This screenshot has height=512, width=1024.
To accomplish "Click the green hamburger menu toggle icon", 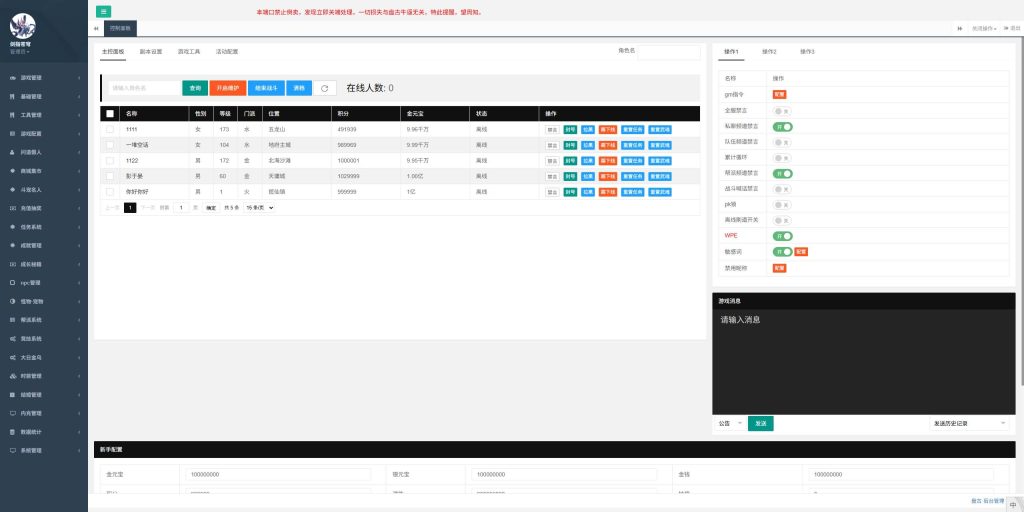I will point(104,11).
